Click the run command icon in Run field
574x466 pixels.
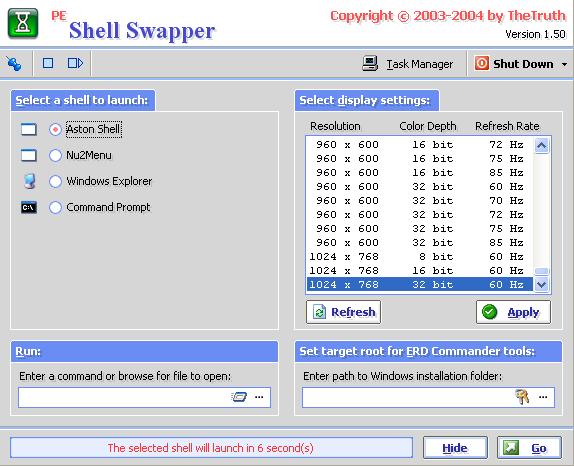point(239,397)
